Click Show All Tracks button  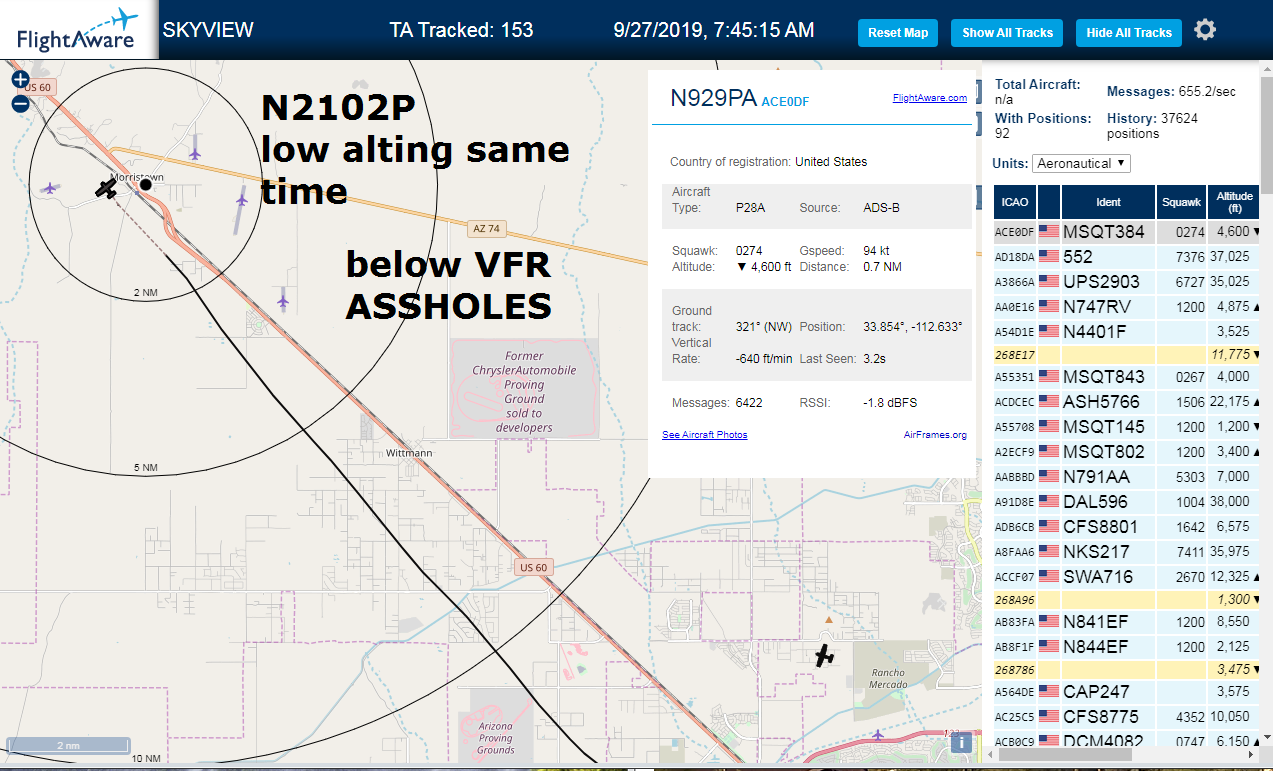point(1007,33)
